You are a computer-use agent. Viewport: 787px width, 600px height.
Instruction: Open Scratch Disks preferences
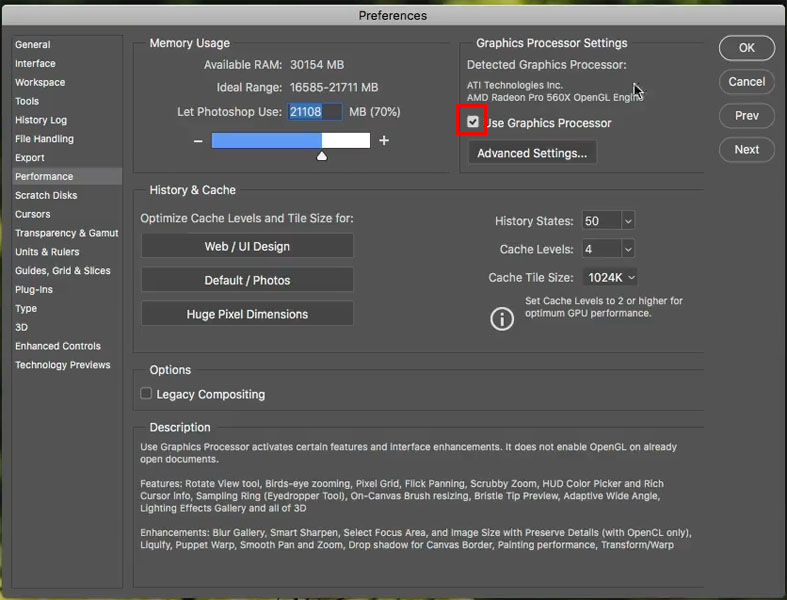click(46, 195)
